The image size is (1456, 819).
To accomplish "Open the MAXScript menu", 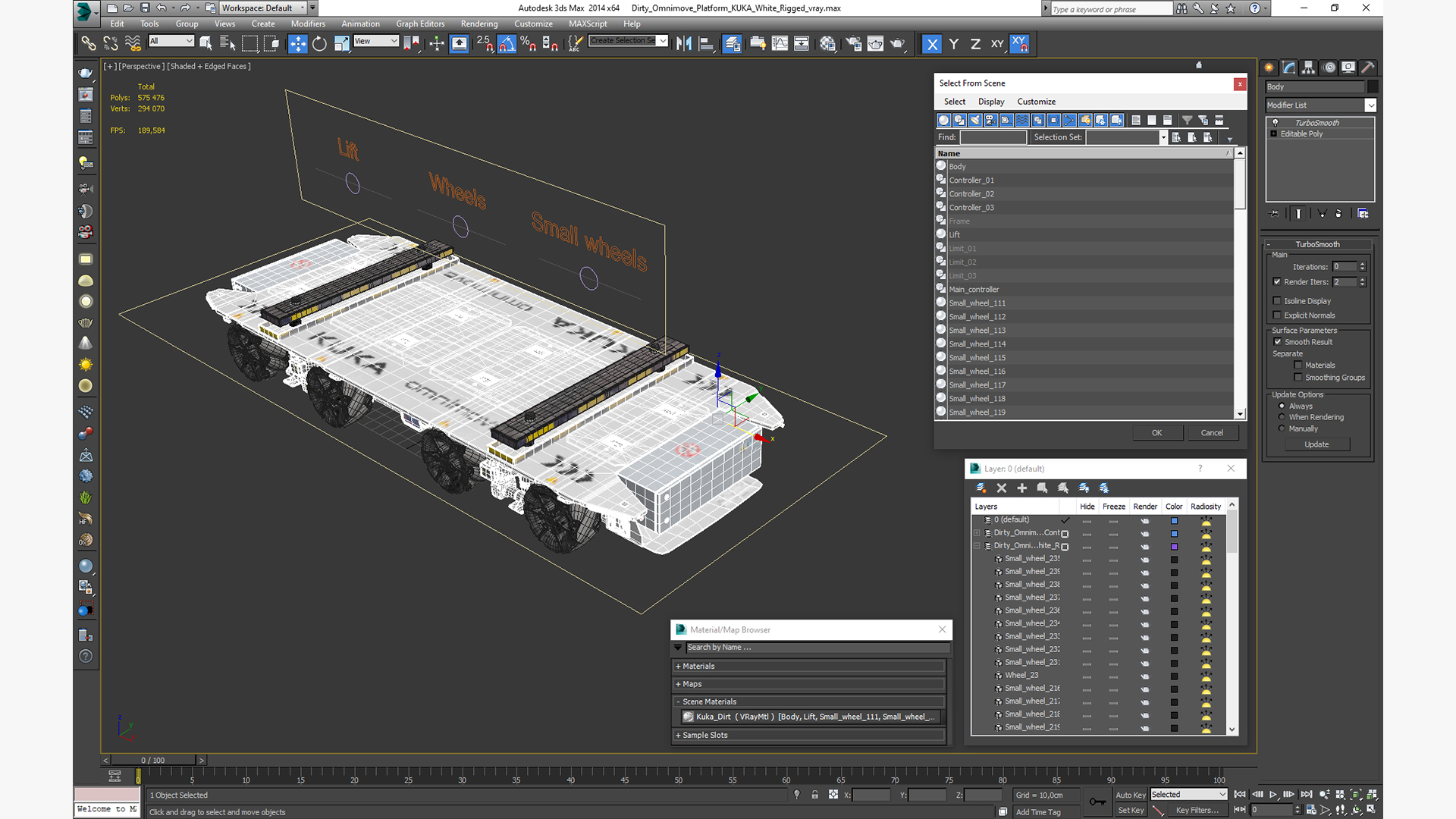I will click(x=588, y=24).
